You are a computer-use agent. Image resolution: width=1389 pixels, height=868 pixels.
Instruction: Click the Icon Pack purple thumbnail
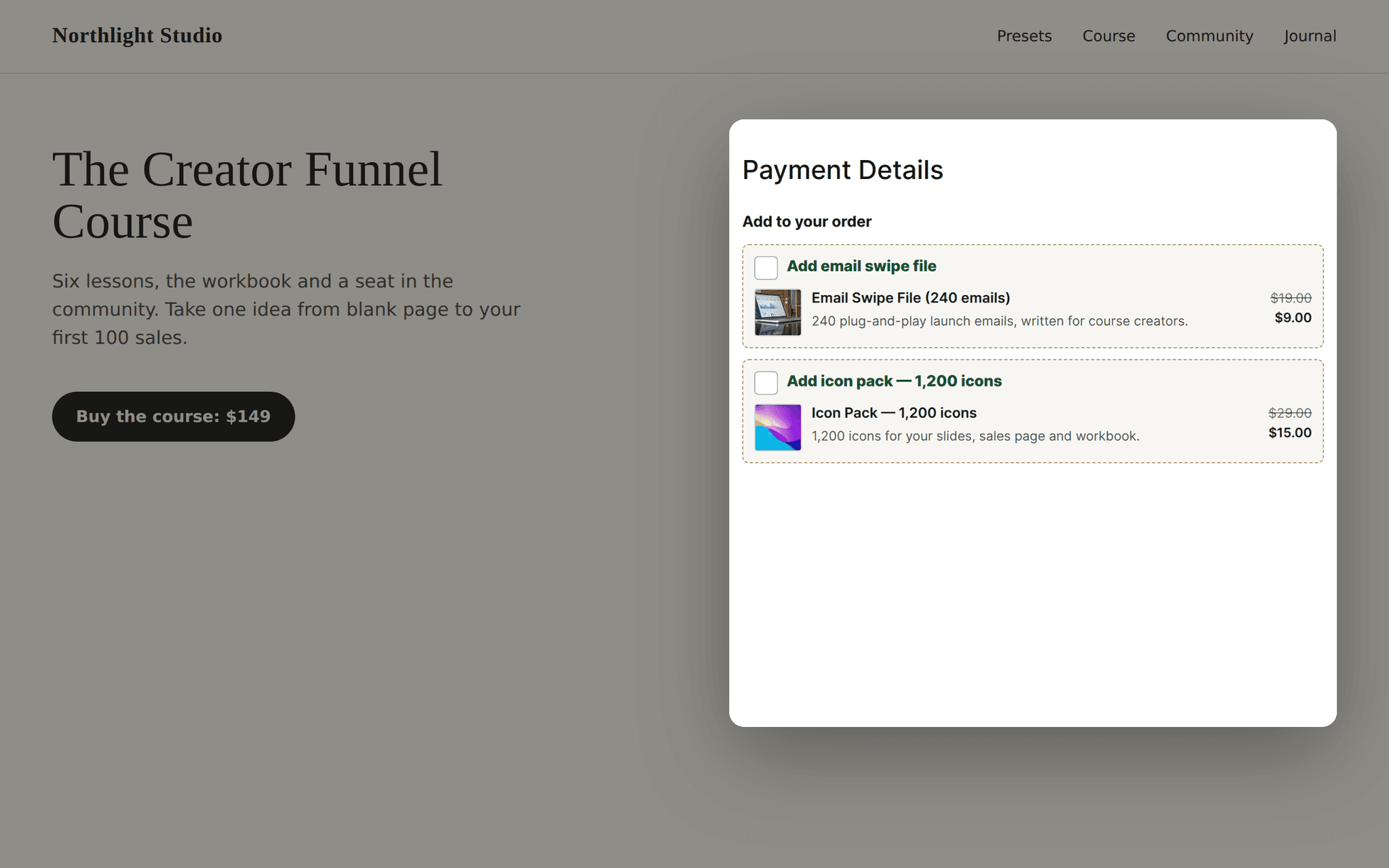point(778,427)
